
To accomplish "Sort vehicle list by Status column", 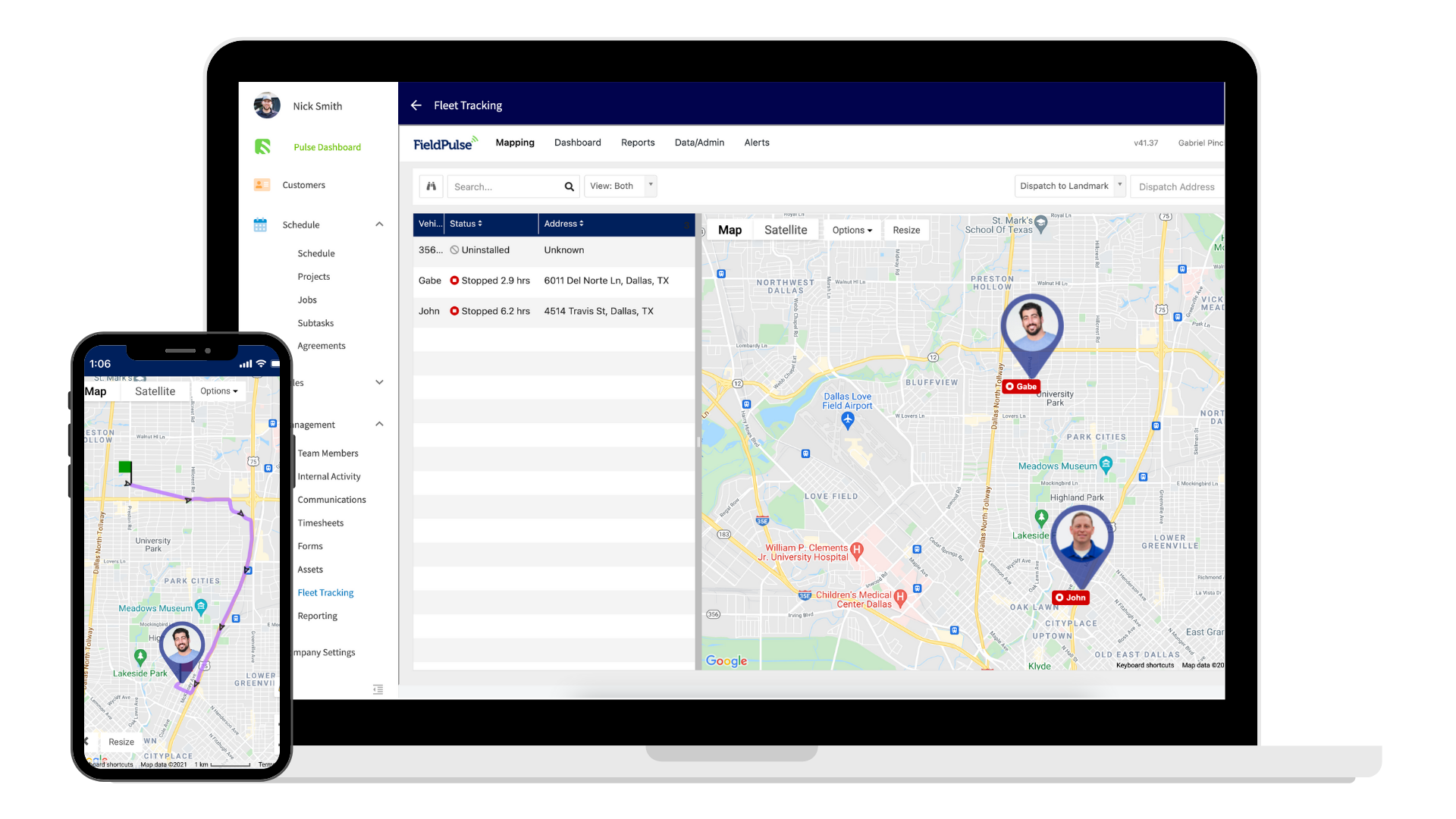I will pos(466,224).
